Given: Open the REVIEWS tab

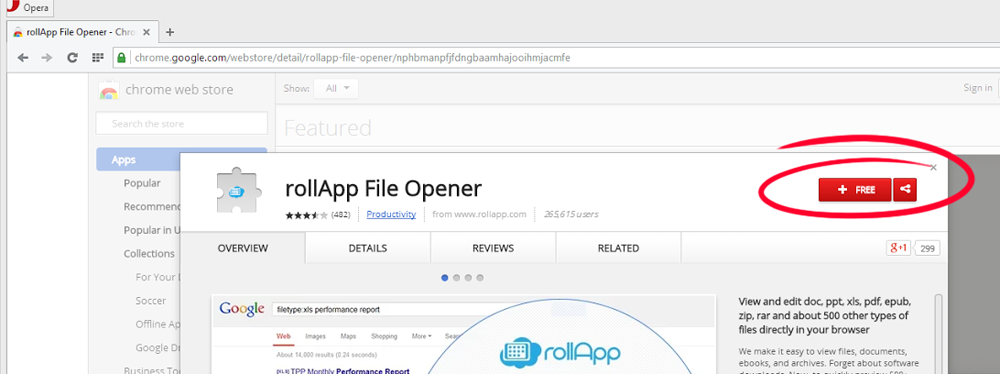Looking at the screenshot, I should tap(493, 248).
